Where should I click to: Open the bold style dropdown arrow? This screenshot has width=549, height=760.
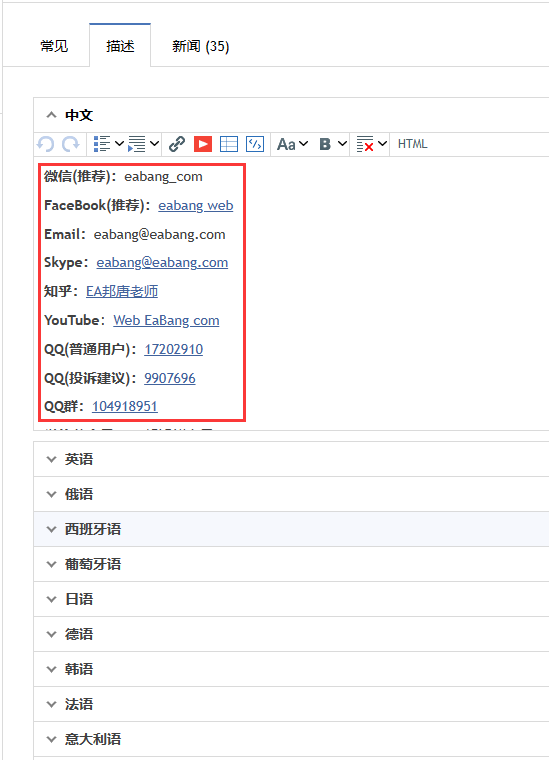(342, 143)
